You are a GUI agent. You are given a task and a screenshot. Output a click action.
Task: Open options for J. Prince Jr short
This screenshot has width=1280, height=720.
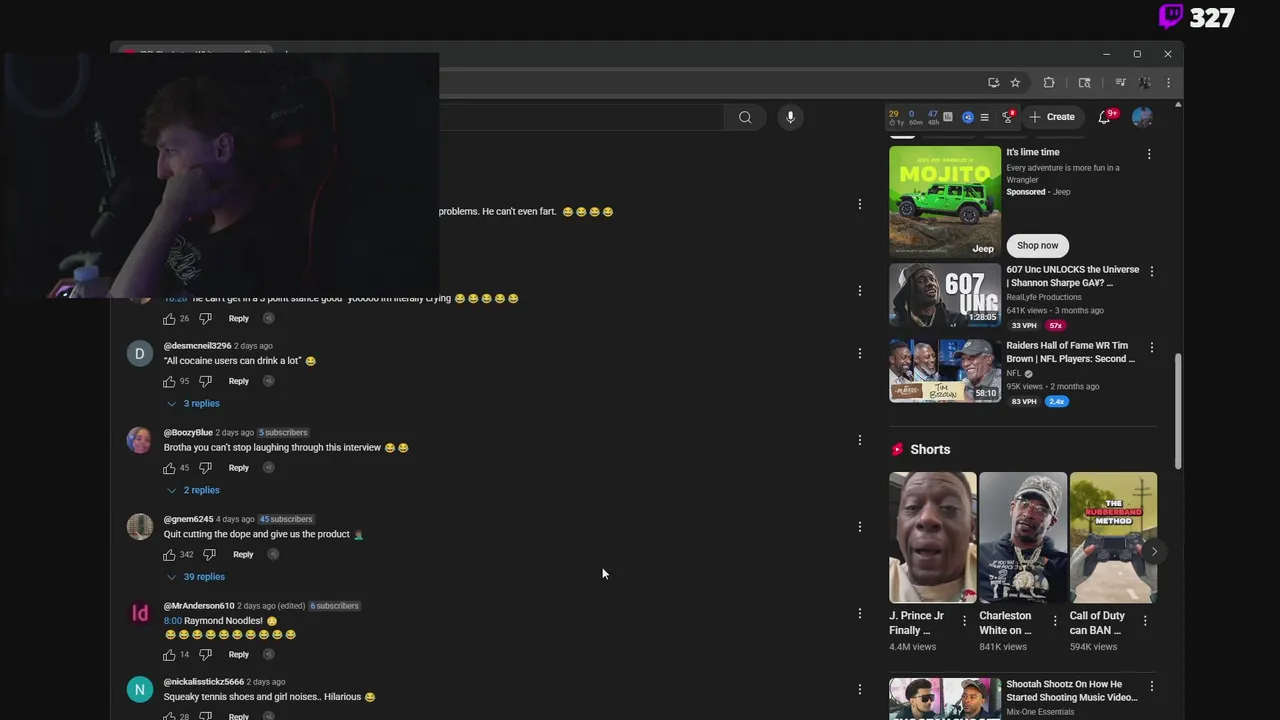point(964,621)
